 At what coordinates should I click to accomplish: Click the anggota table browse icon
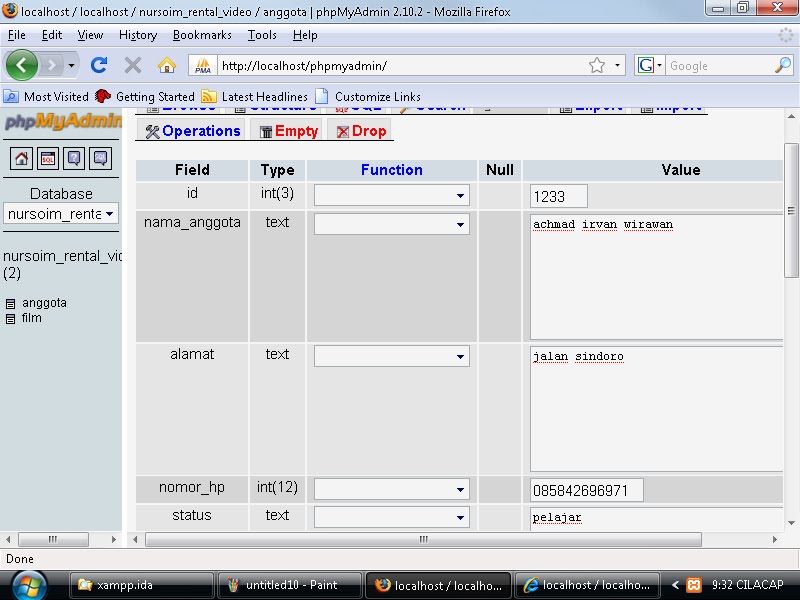coord(10,304)
